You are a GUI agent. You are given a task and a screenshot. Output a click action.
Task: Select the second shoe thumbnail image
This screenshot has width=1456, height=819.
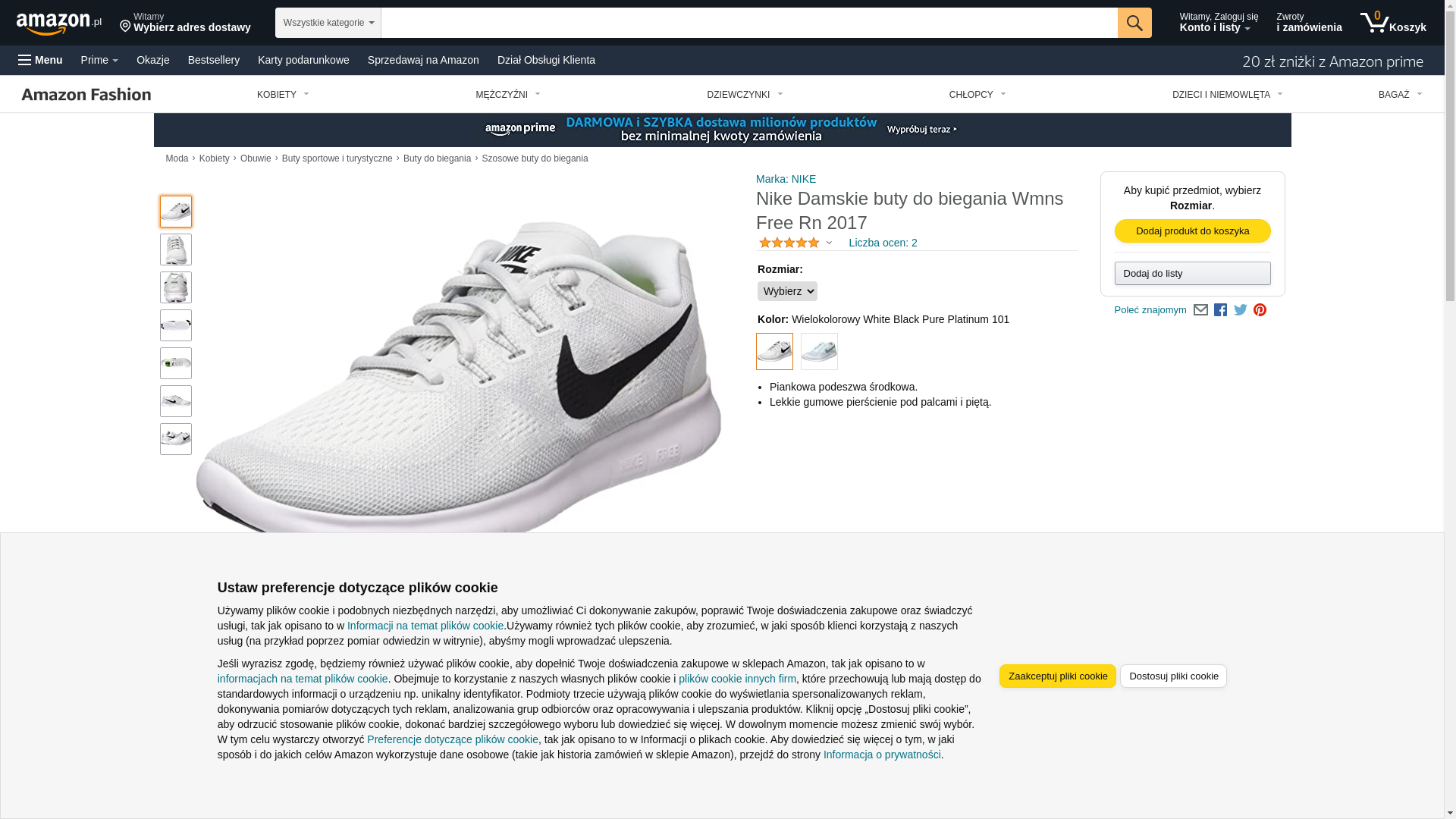(x=176, y=249)
